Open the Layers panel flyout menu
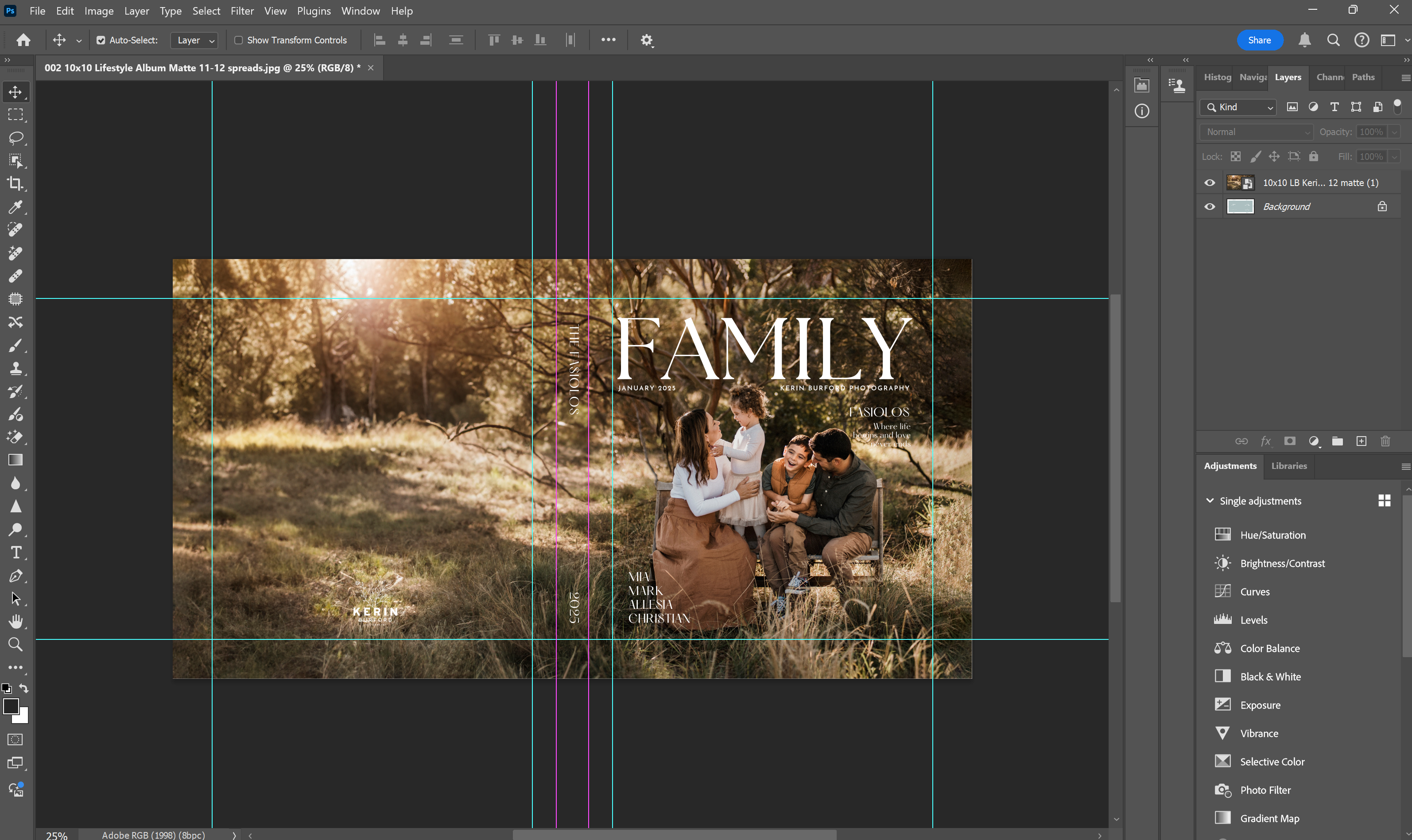 (1405, 77)
